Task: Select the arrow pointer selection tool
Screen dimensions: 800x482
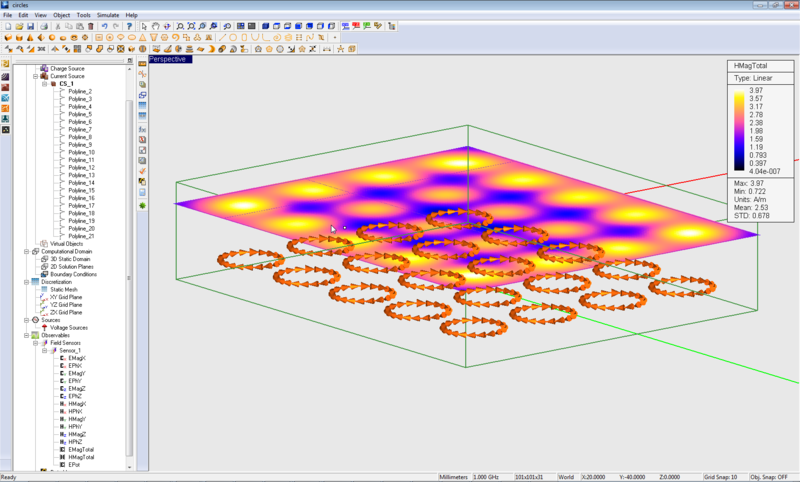Action: (x=144, y=26)
